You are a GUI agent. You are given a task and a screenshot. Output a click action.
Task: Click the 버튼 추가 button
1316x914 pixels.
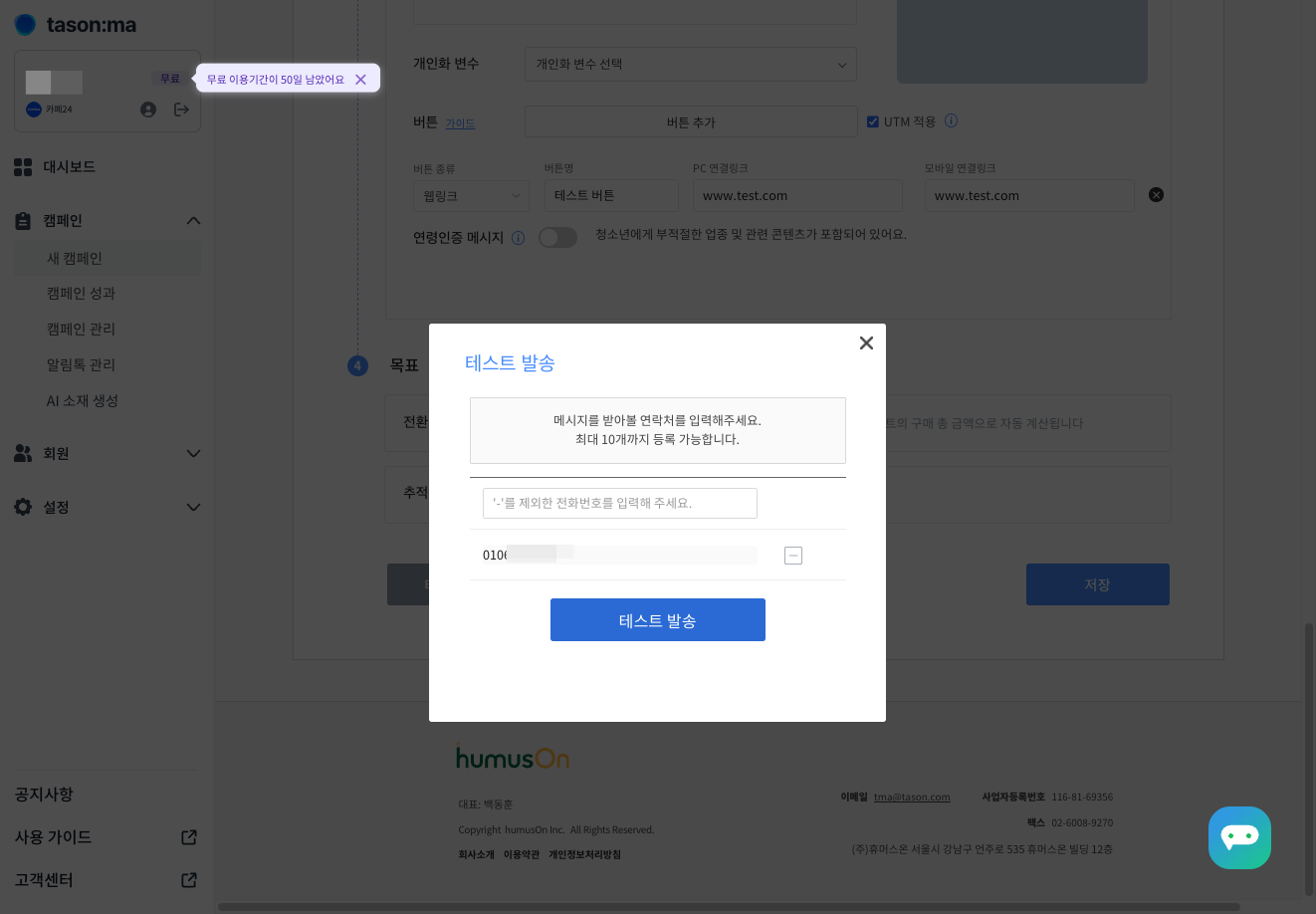(x=691, y=121)
